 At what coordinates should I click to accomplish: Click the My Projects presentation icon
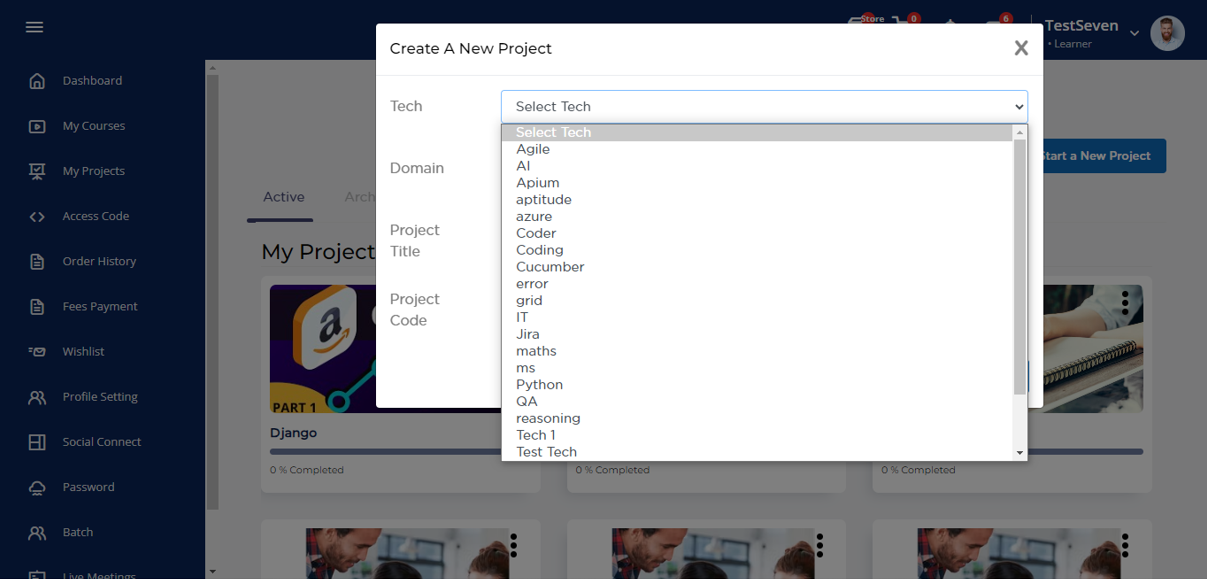coord(37,171)
